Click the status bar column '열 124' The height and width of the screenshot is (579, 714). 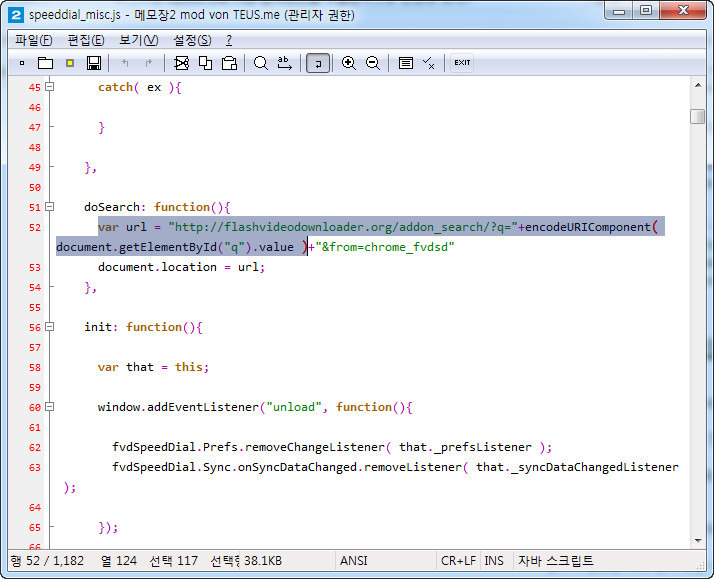pyautogui.click(x=119, y=560)
